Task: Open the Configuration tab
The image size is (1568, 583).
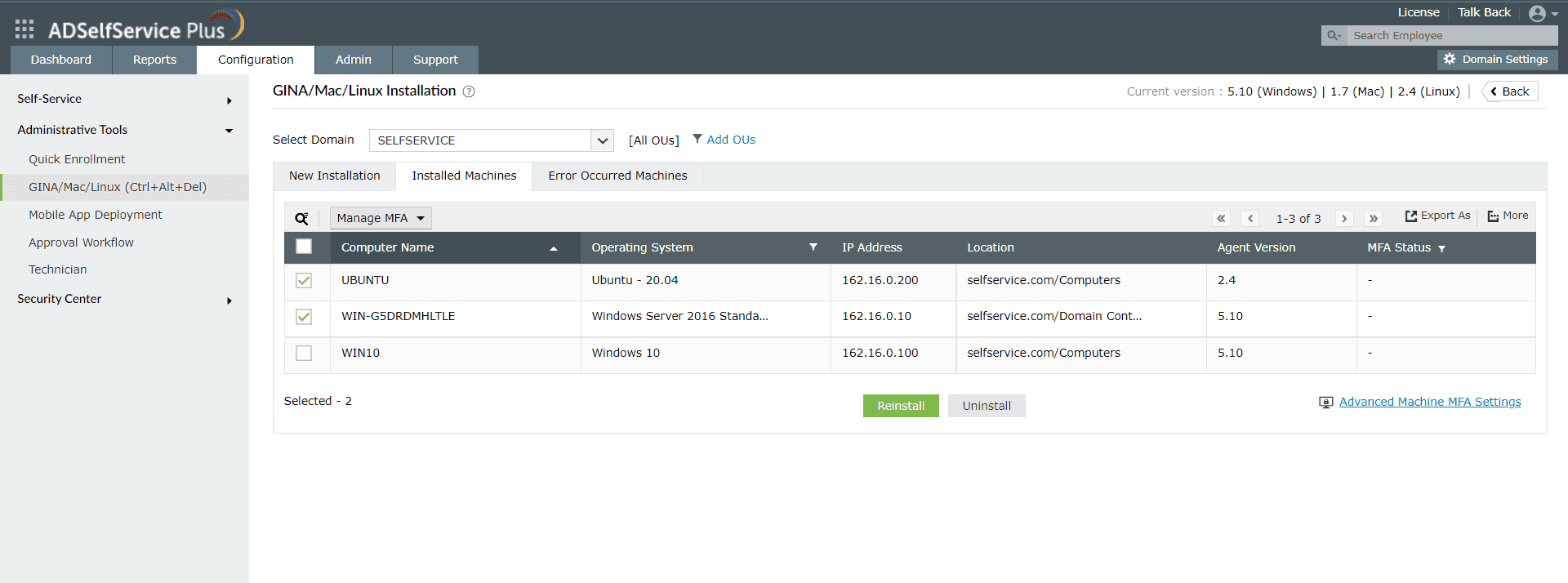Action: point(256,60)
